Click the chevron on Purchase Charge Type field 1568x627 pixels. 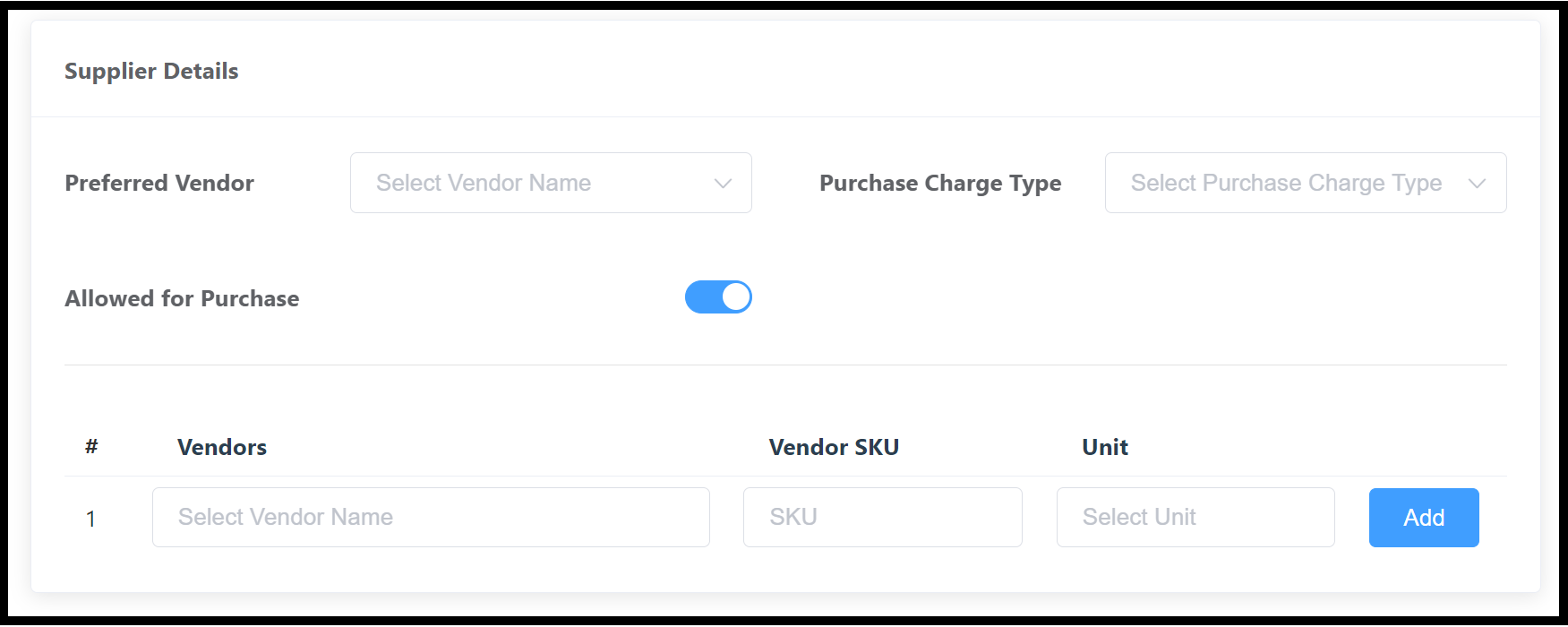(1478, 183)
